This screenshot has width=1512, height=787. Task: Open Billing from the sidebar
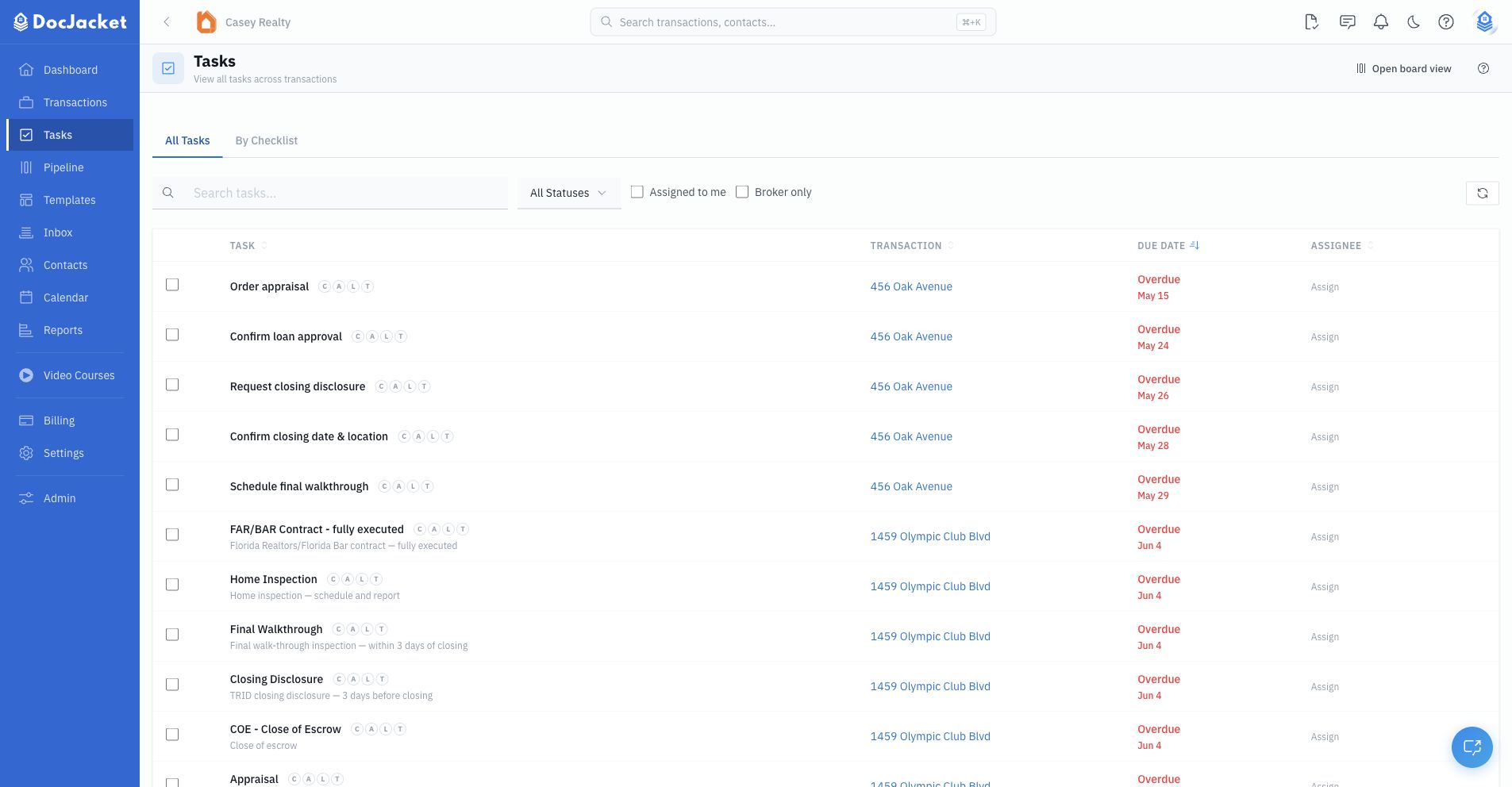pos(70,420)
